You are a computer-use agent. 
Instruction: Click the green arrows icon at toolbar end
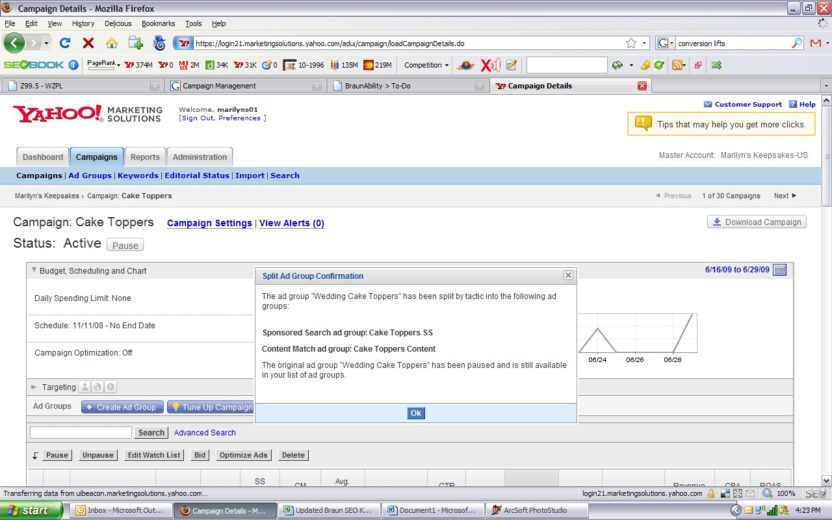point(716,65)
